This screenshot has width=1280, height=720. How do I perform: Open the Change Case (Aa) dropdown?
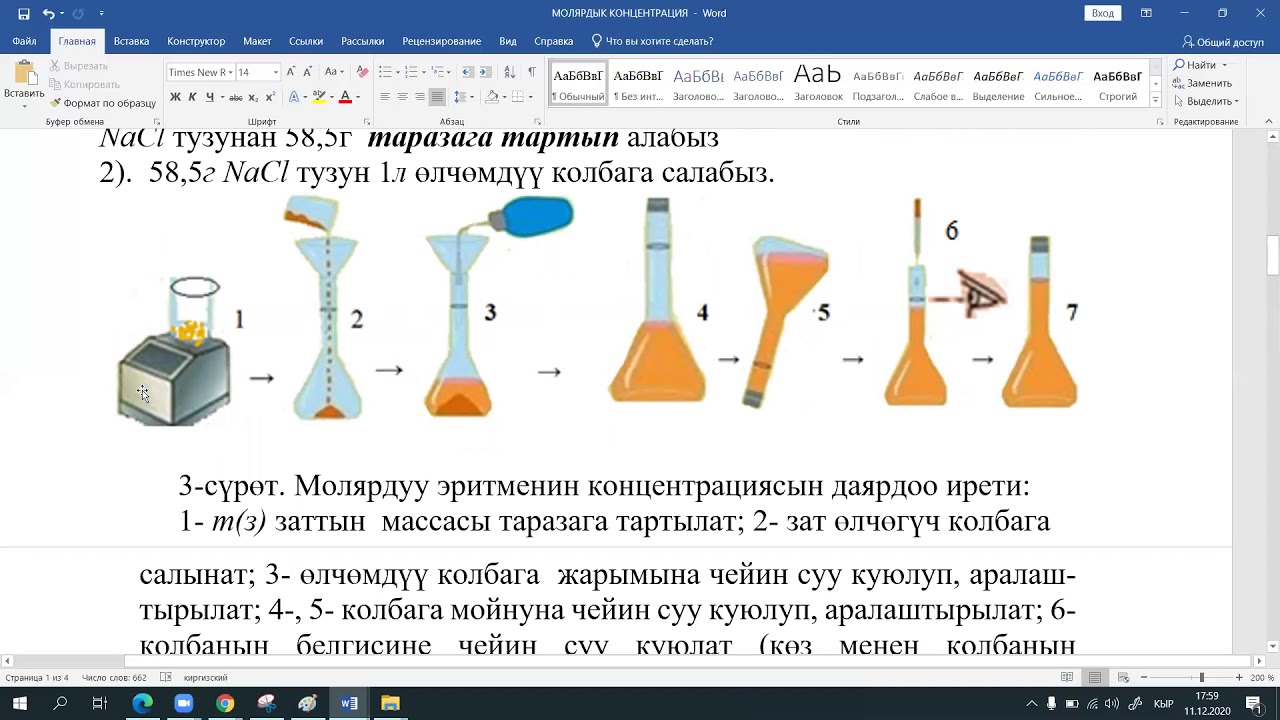tap(334, 72)
